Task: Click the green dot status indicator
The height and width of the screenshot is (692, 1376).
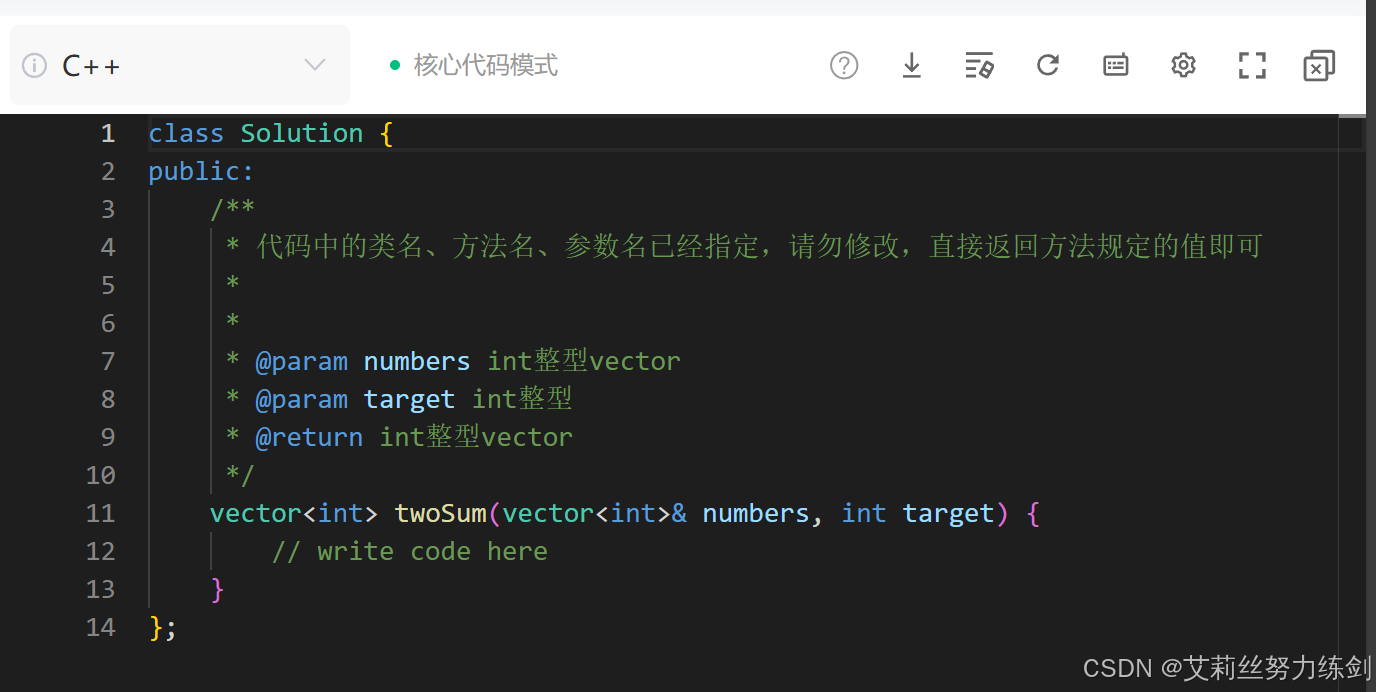Action: [395, 66]
